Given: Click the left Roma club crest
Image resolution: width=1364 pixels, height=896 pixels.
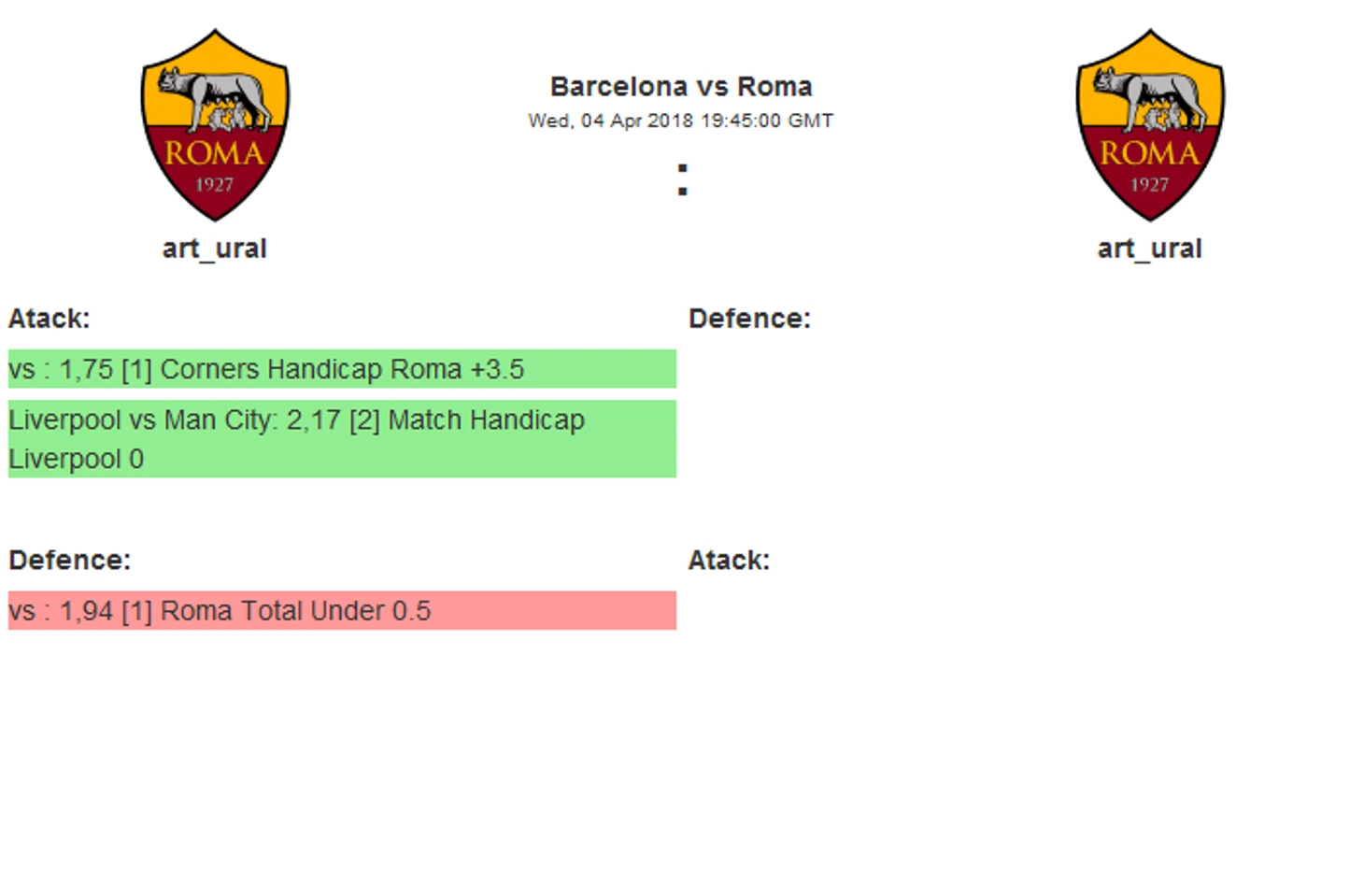Looking at the screenshot, I should (215, 125).
